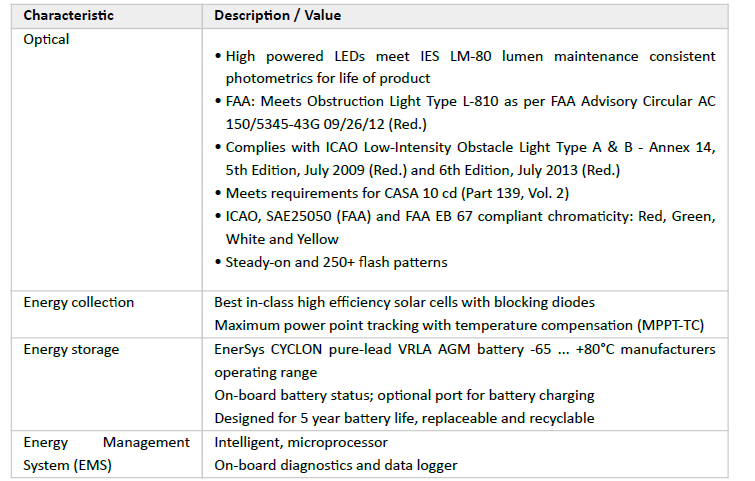Click the FAA Obstruction Light Type L-810 bullet
755x481 pixels.
[x=465, y=113]
